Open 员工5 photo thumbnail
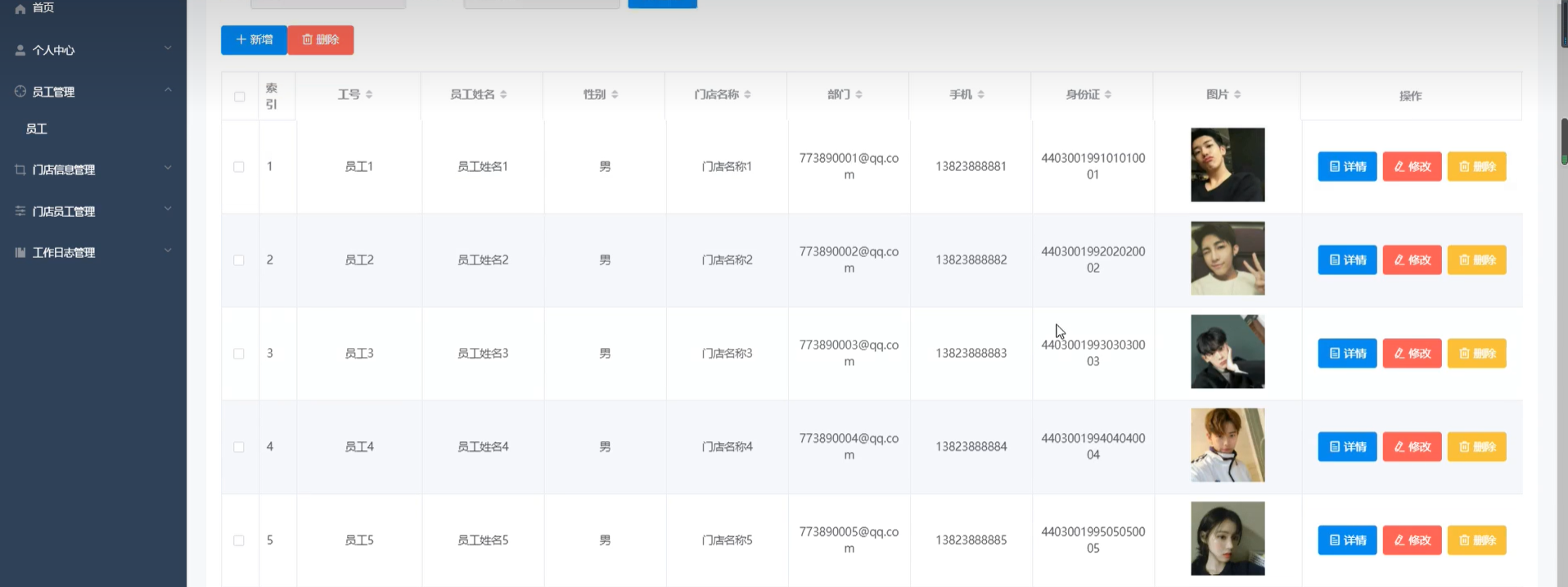1568x587 pixels. (x=1228, y=538)
